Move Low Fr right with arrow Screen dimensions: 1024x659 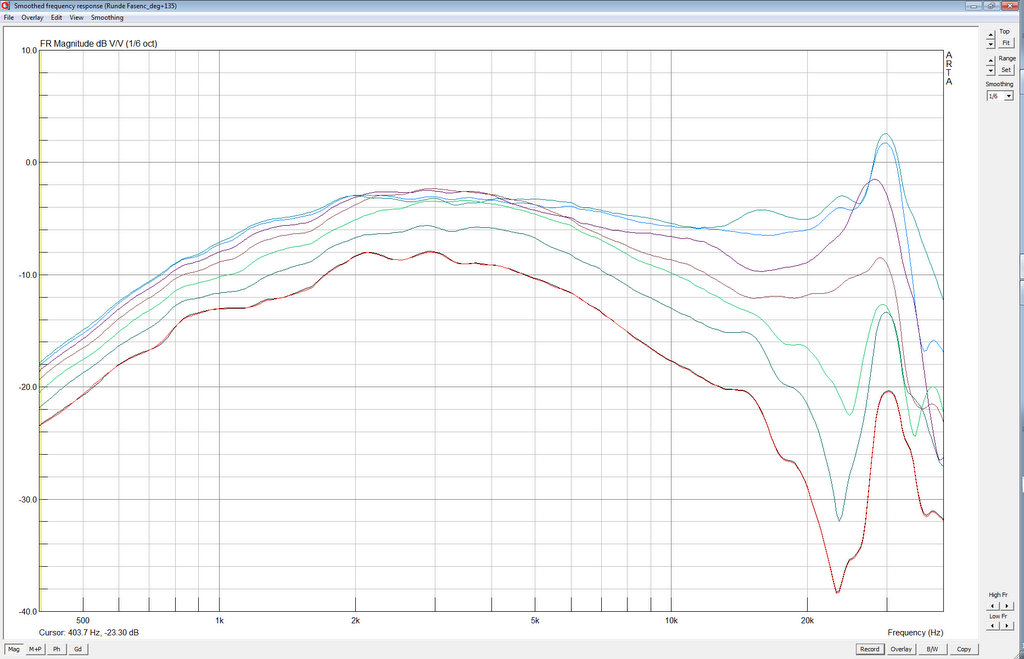(x=1004, y=628)
